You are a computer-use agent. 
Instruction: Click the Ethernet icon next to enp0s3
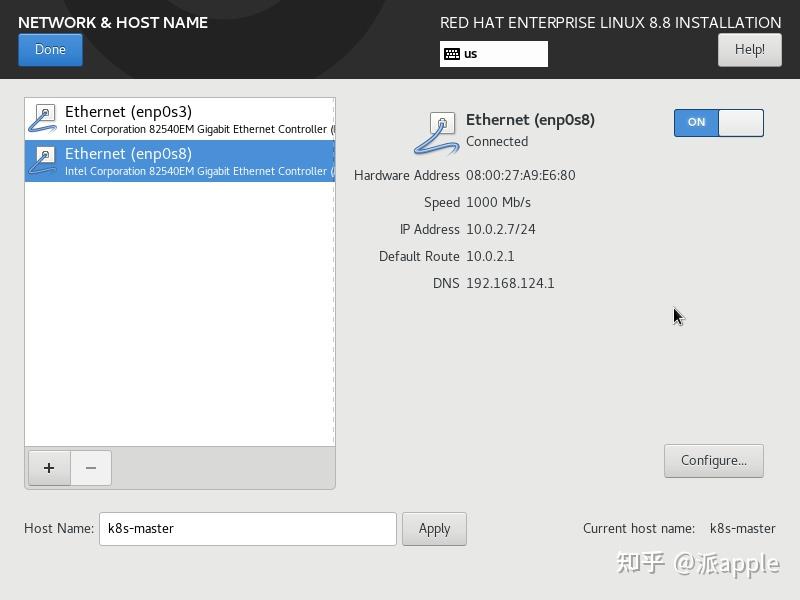pyautogui.click(x=42, y=118)
